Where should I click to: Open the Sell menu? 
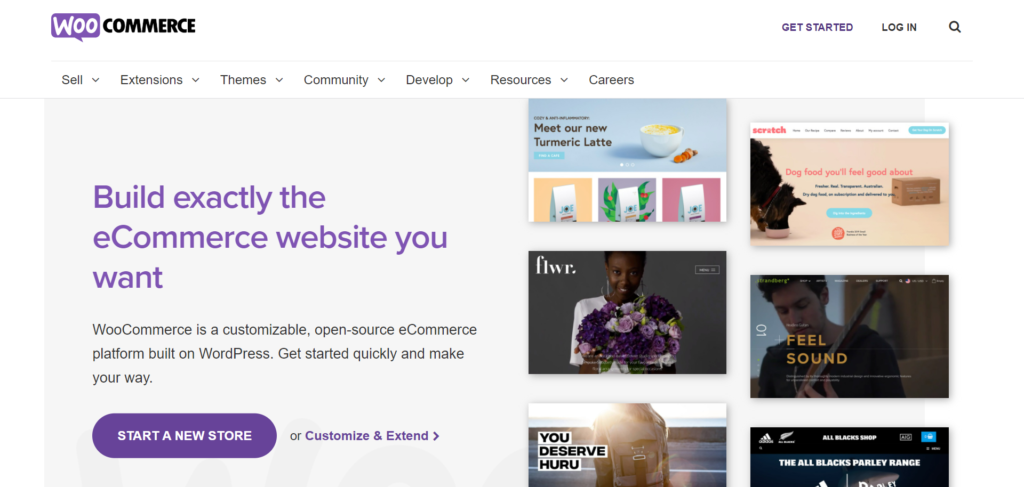pyautogui.click(x=72, y=80)
